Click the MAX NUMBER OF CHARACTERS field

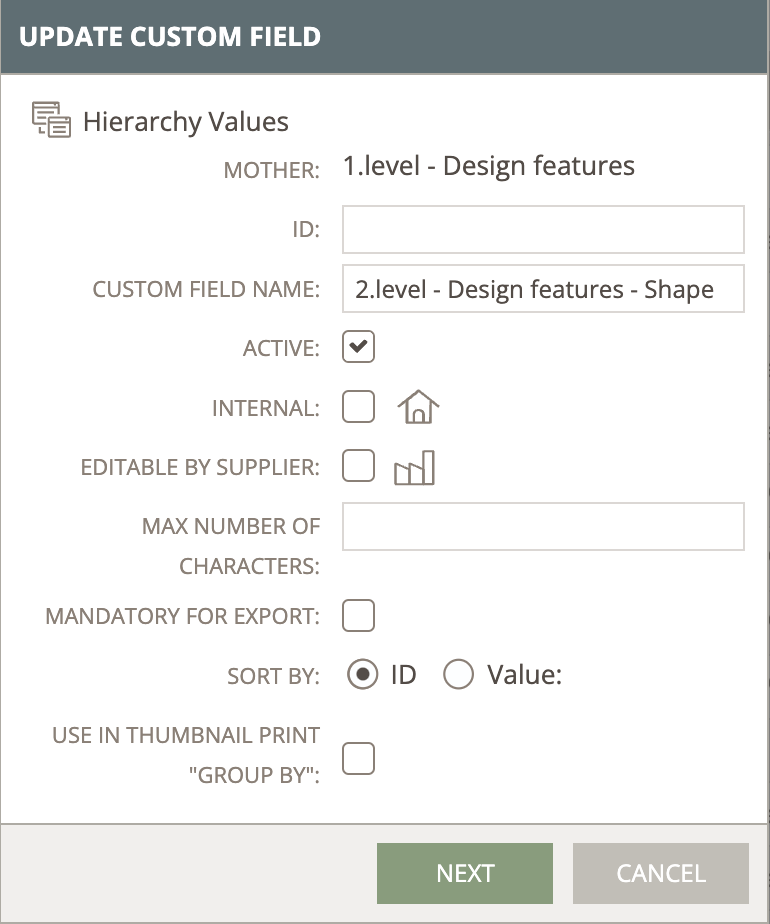pos(543,526)
